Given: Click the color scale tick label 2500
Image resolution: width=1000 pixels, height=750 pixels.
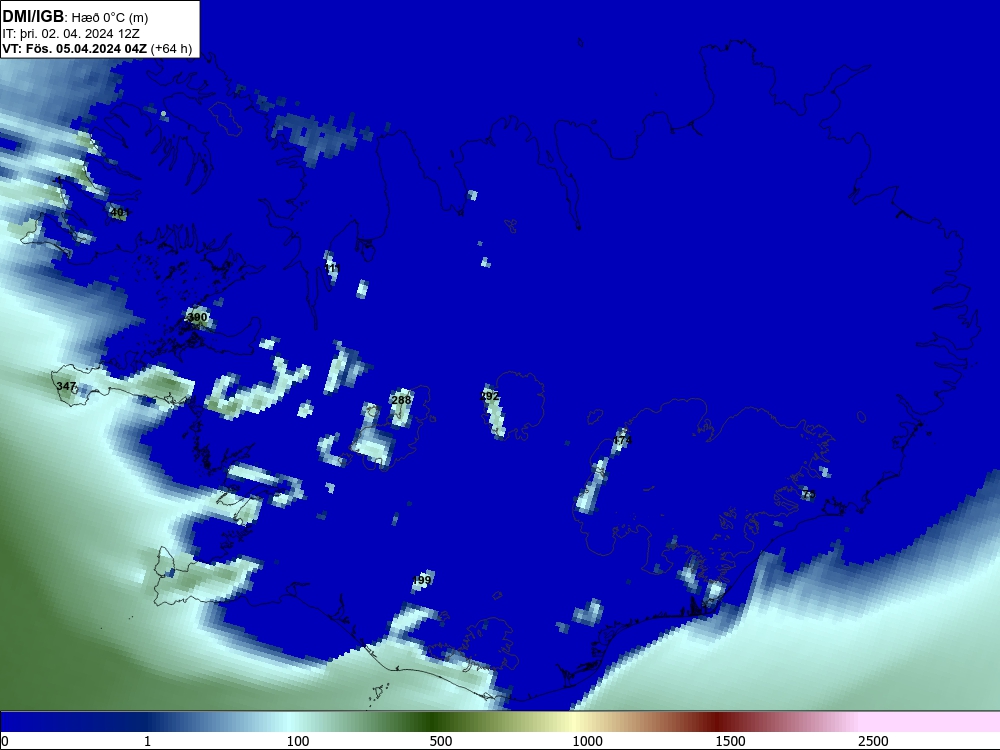Looking at the screenshot, I should pos(873,741).
